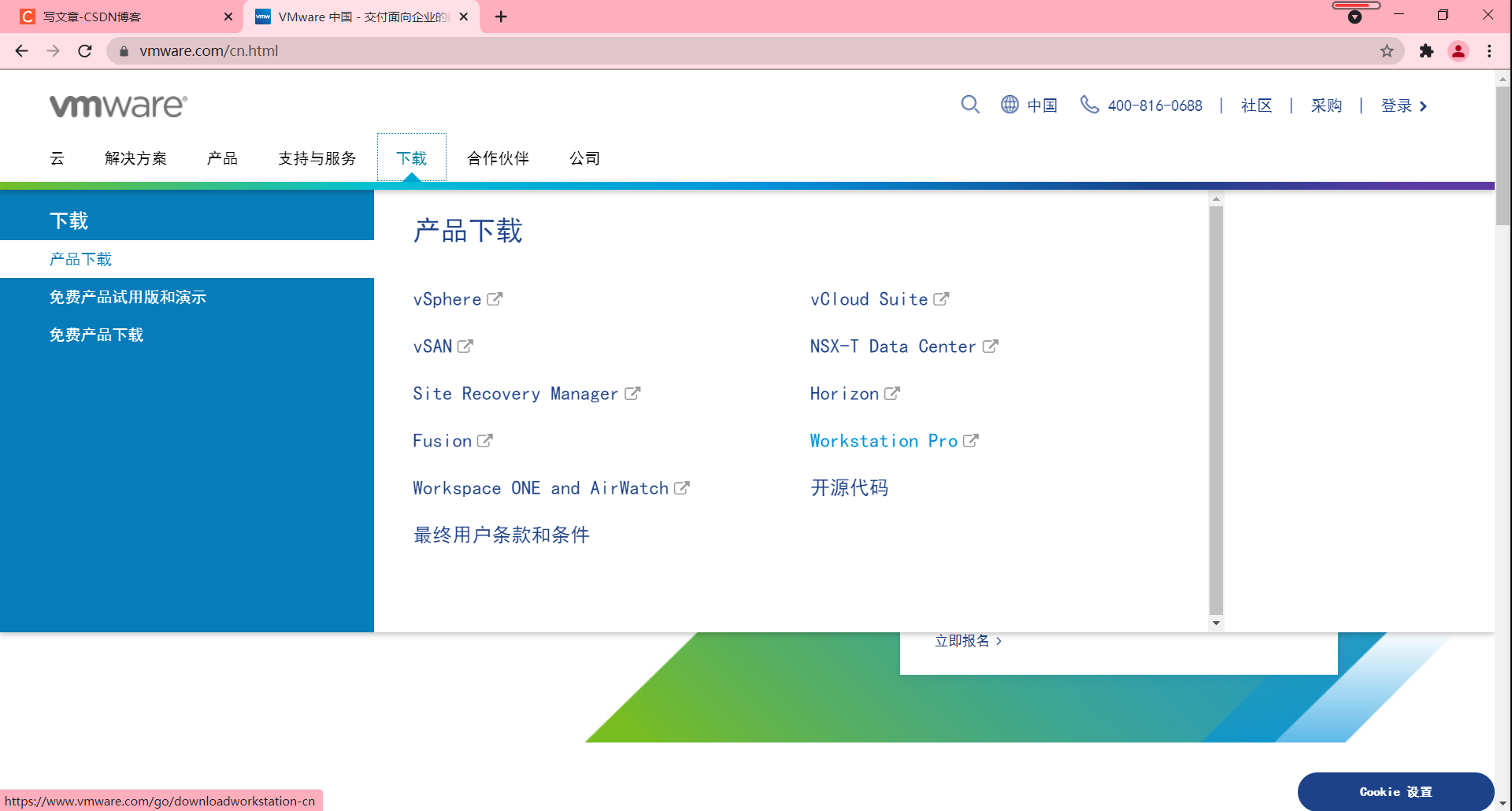Click the Chrome media control dropdown icon
Image resolution: width=1512 pixels, height=811 pixels.
[x=1354, y=17]
